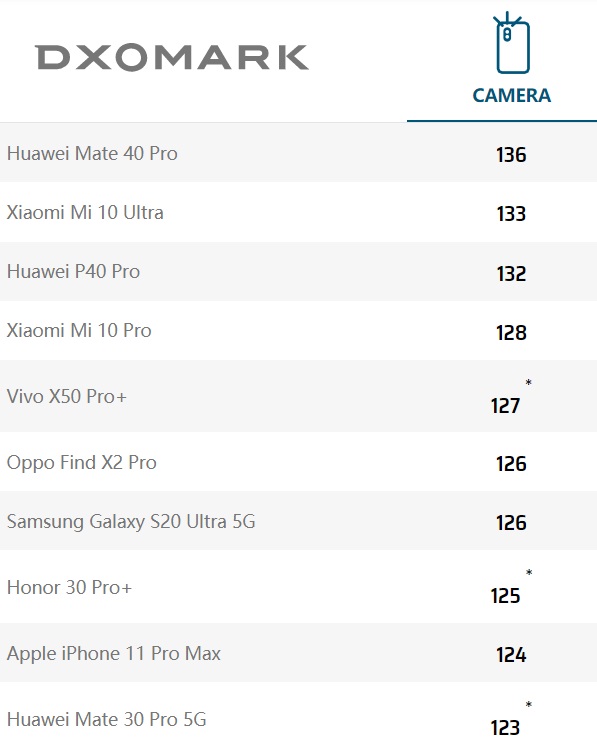Click the camera phone icon

(x=511, y=43)
